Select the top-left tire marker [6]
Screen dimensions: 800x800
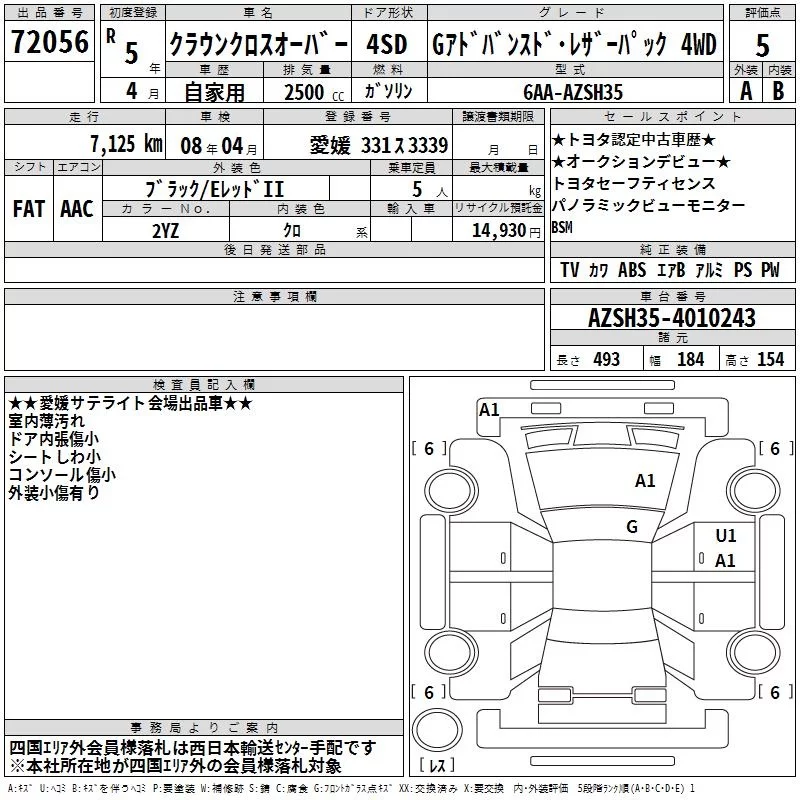point(429,449)
